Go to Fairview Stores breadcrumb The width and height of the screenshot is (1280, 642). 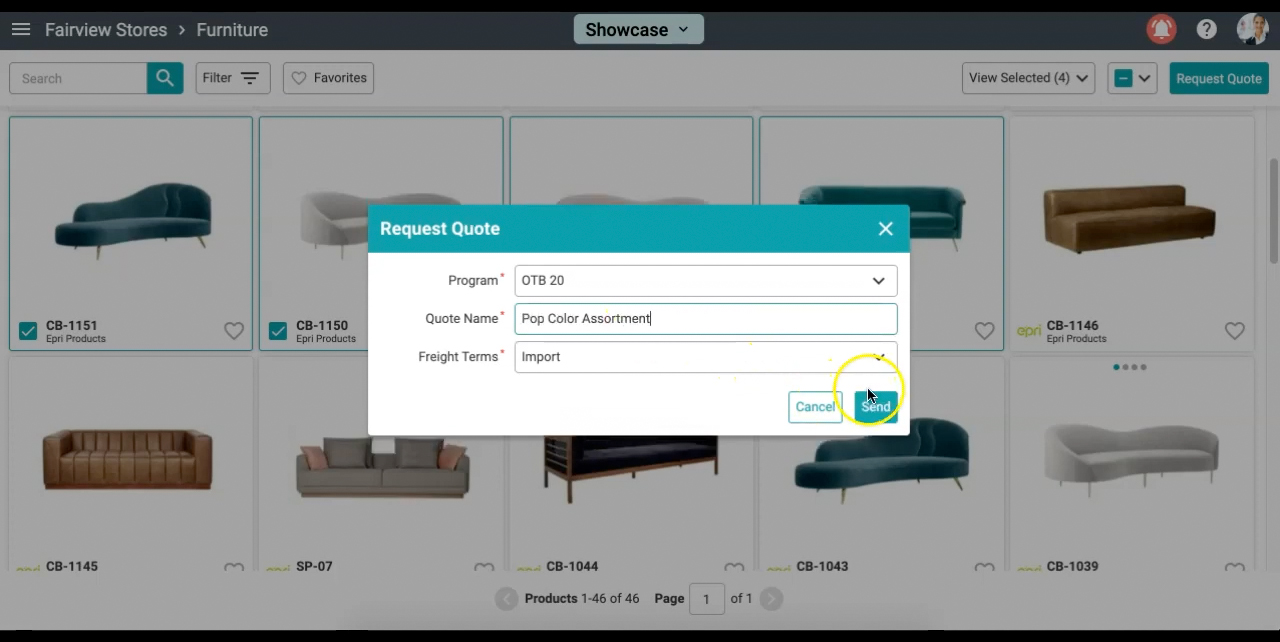coord(106,30)
